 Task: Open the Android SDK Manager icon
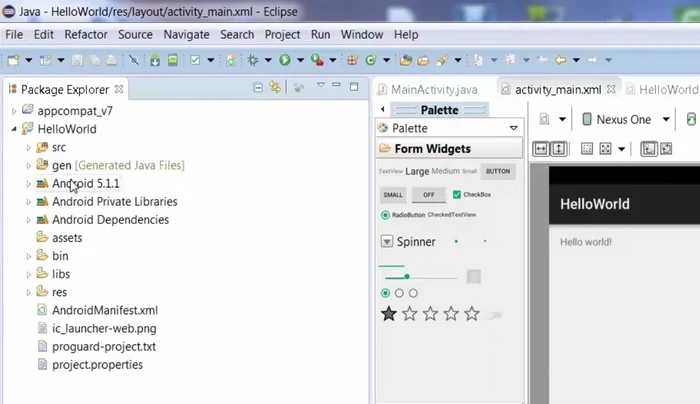155,60
